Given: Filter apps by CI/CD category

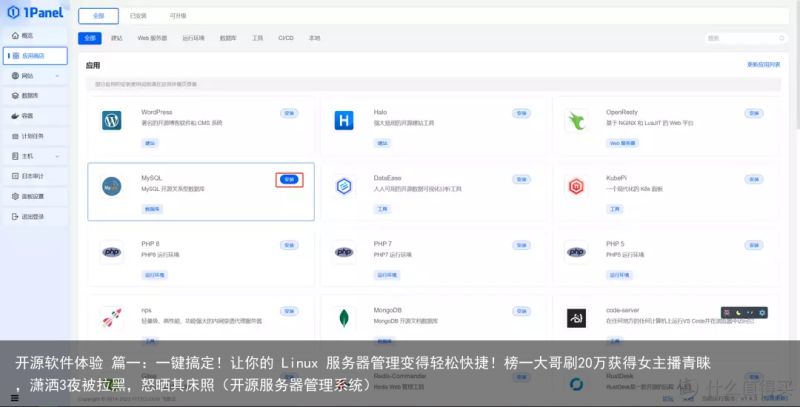Looking at the screenshot, I should (286, 38).
